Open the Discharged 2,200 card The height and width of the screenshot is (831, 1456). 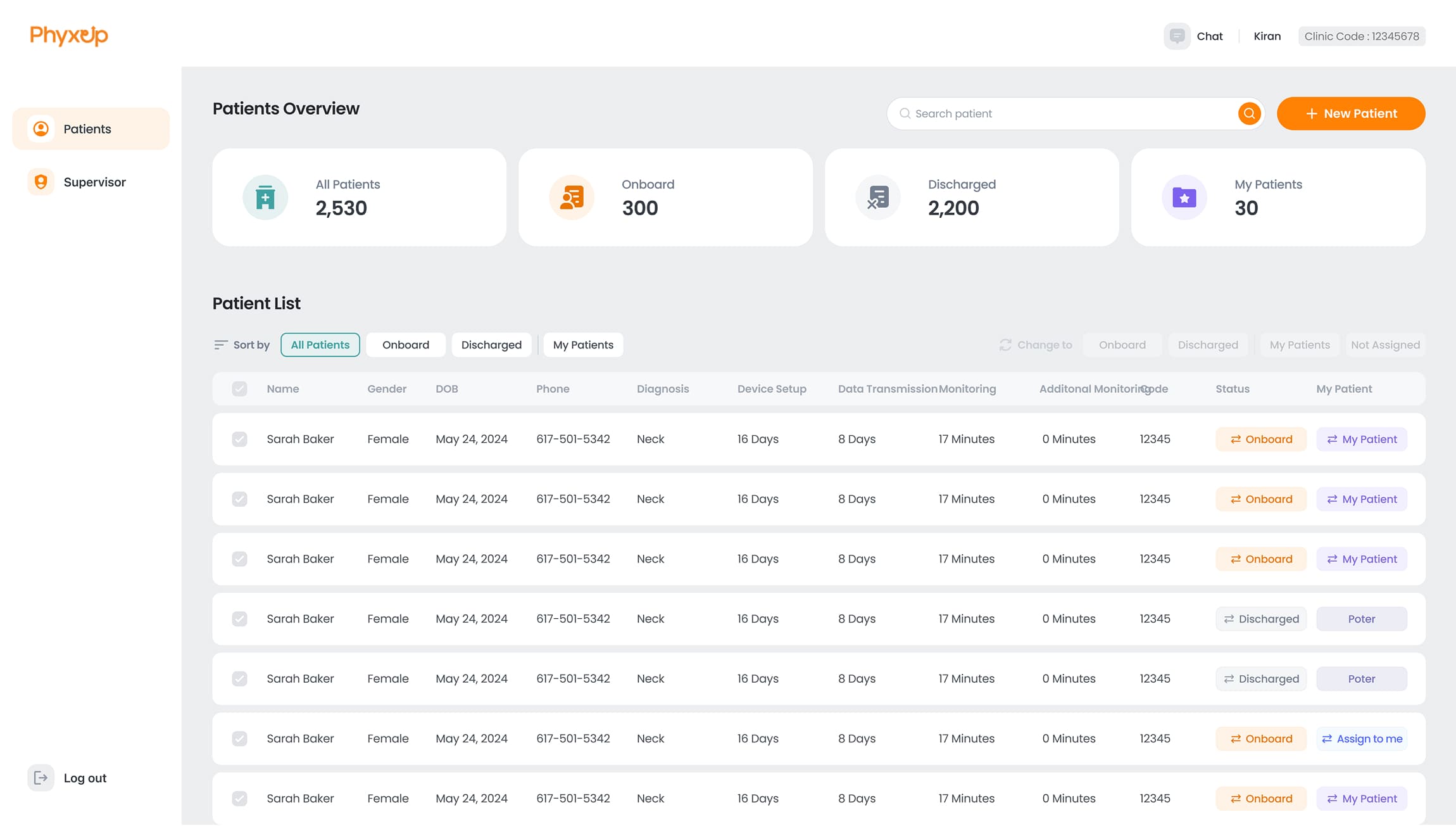(x=972, y=197)
